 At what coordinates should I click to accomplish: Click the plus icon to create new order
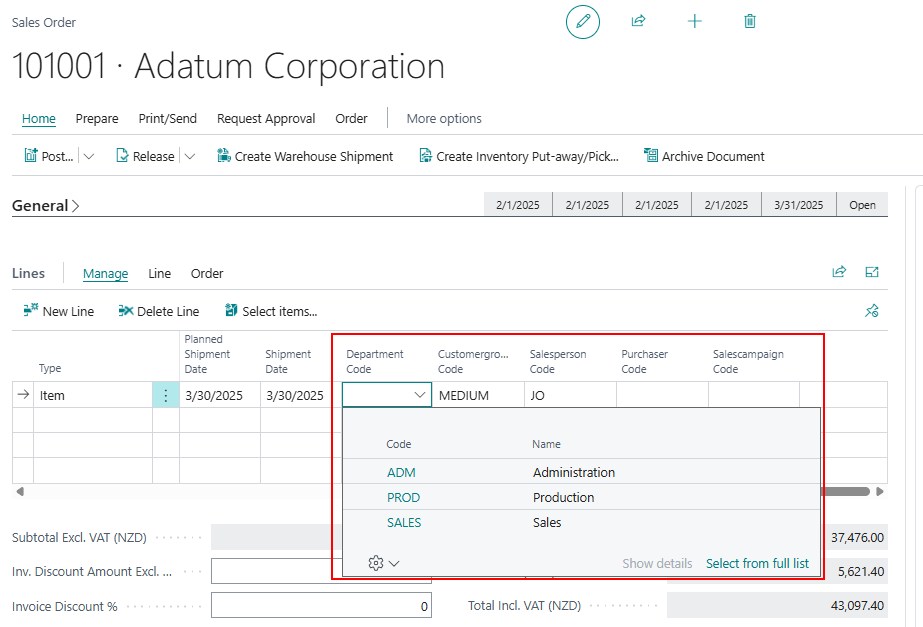(695, 21)
